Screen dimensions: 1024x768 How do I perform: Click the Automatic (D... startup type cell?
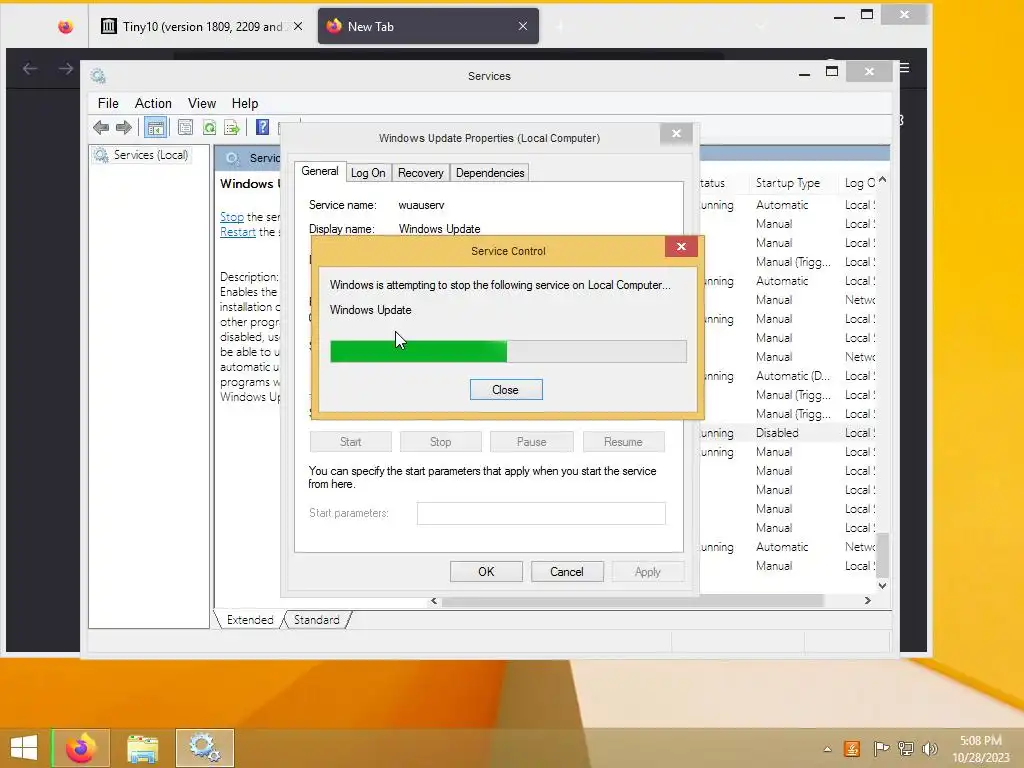(793, 376)
